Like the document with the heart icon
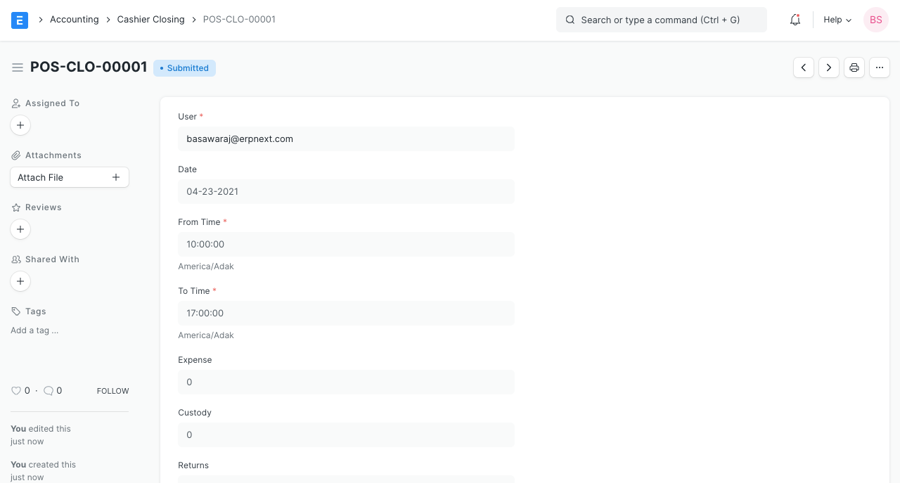The width and height of the screenshot is (900, 483). click(x=16, y=391)
